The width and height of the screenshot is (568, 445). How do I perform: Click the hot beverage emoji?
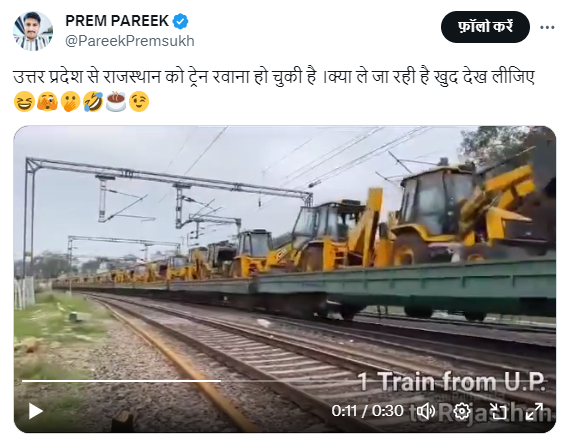116,102
